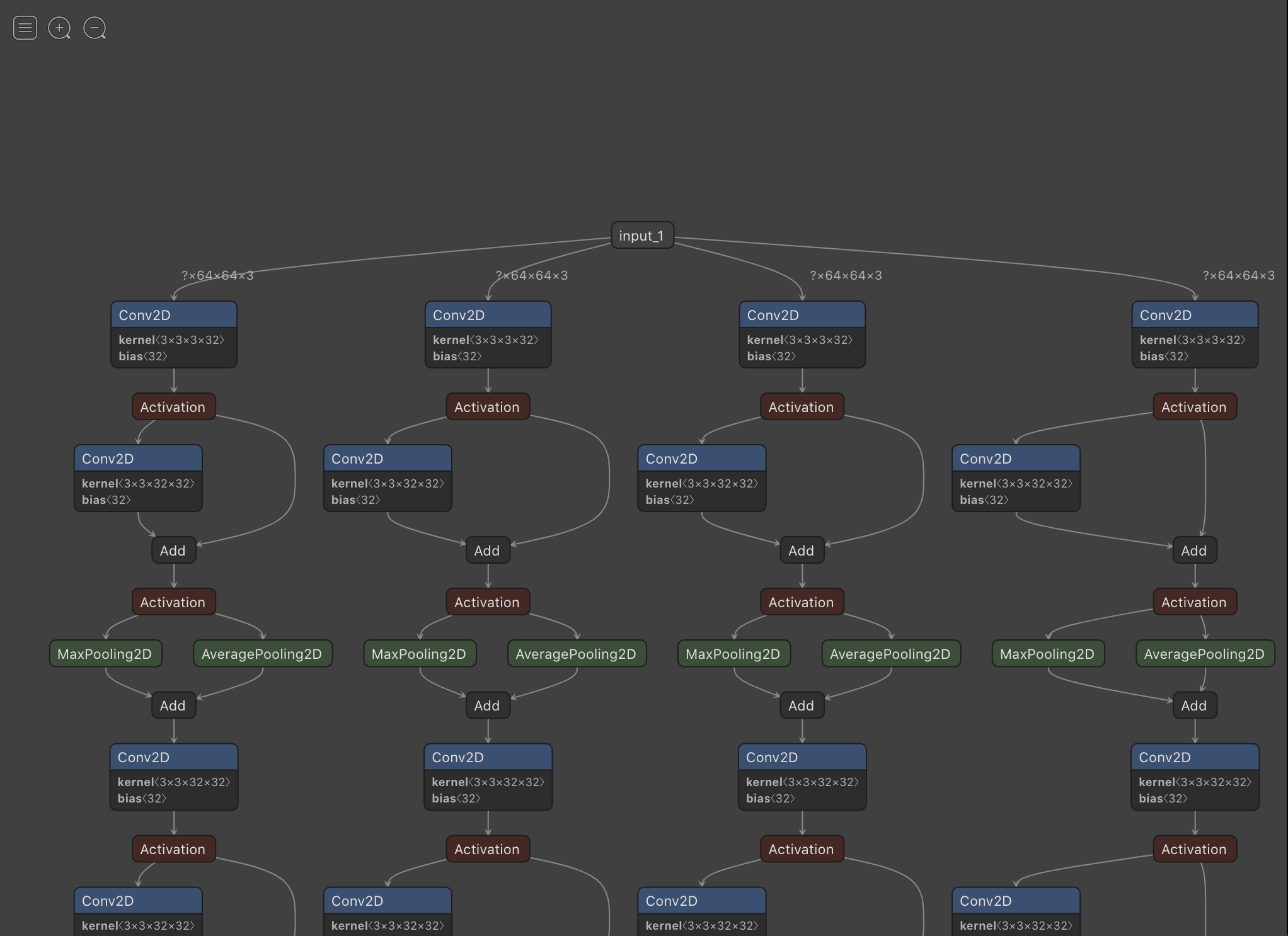Click the third Activation node in third branch
The height and width of the screenshot is (936, 1288).
click(x=802, y=849)
